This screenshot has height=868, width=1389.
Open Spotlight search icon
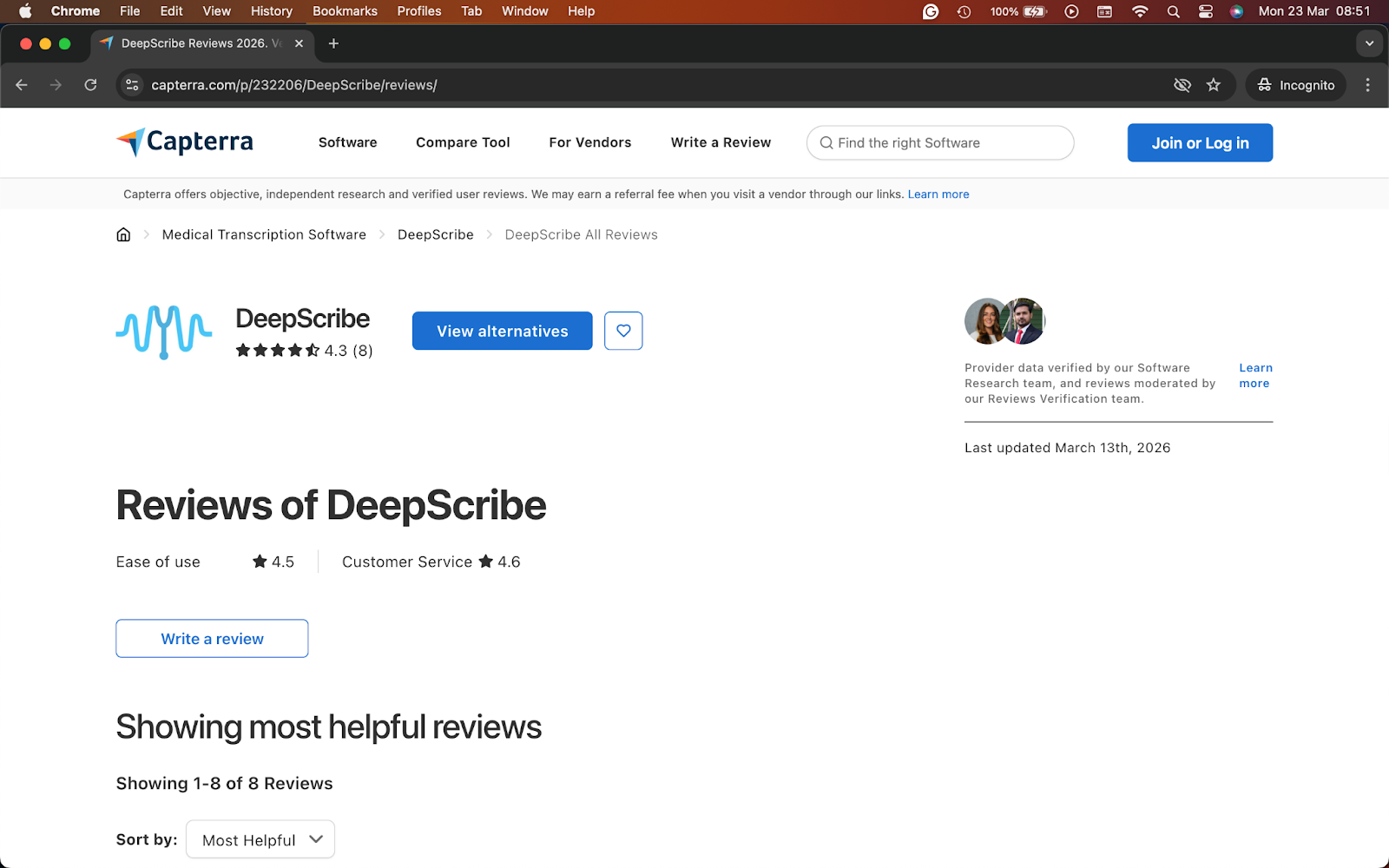pos(1174,11)
